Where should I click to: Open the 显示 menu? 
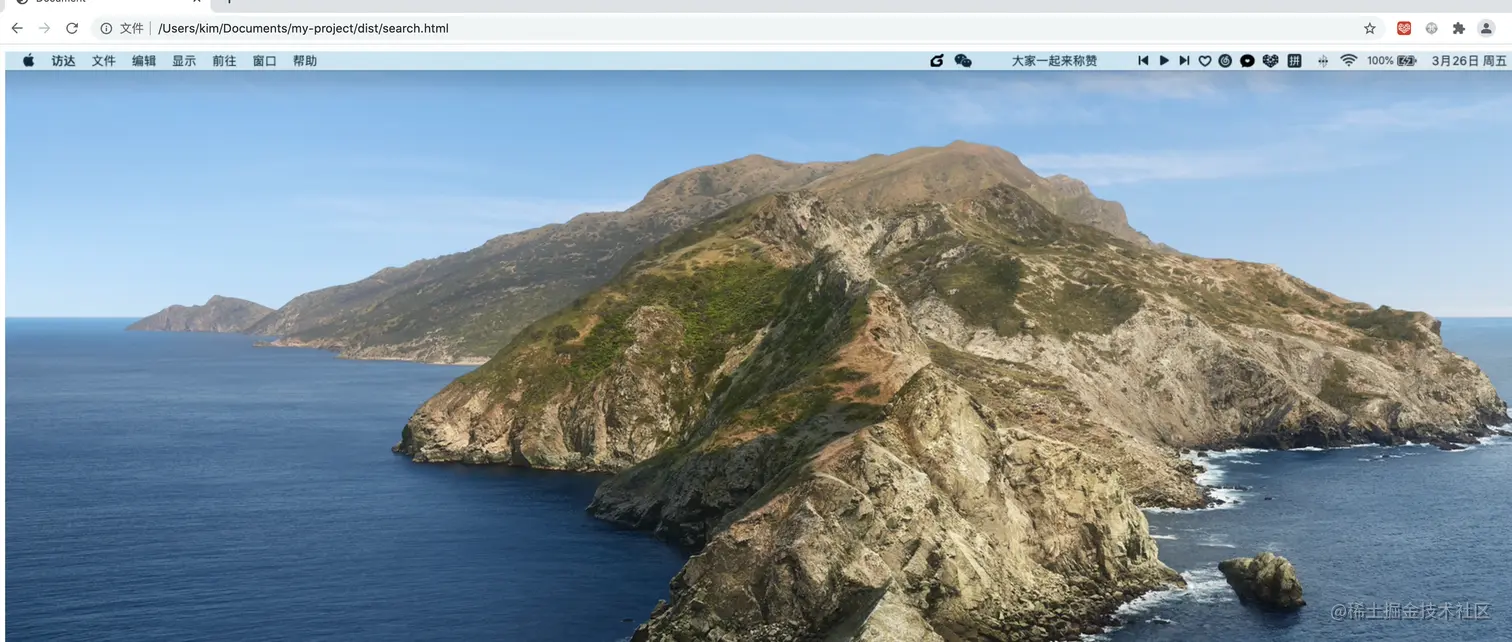pos(184,61)
